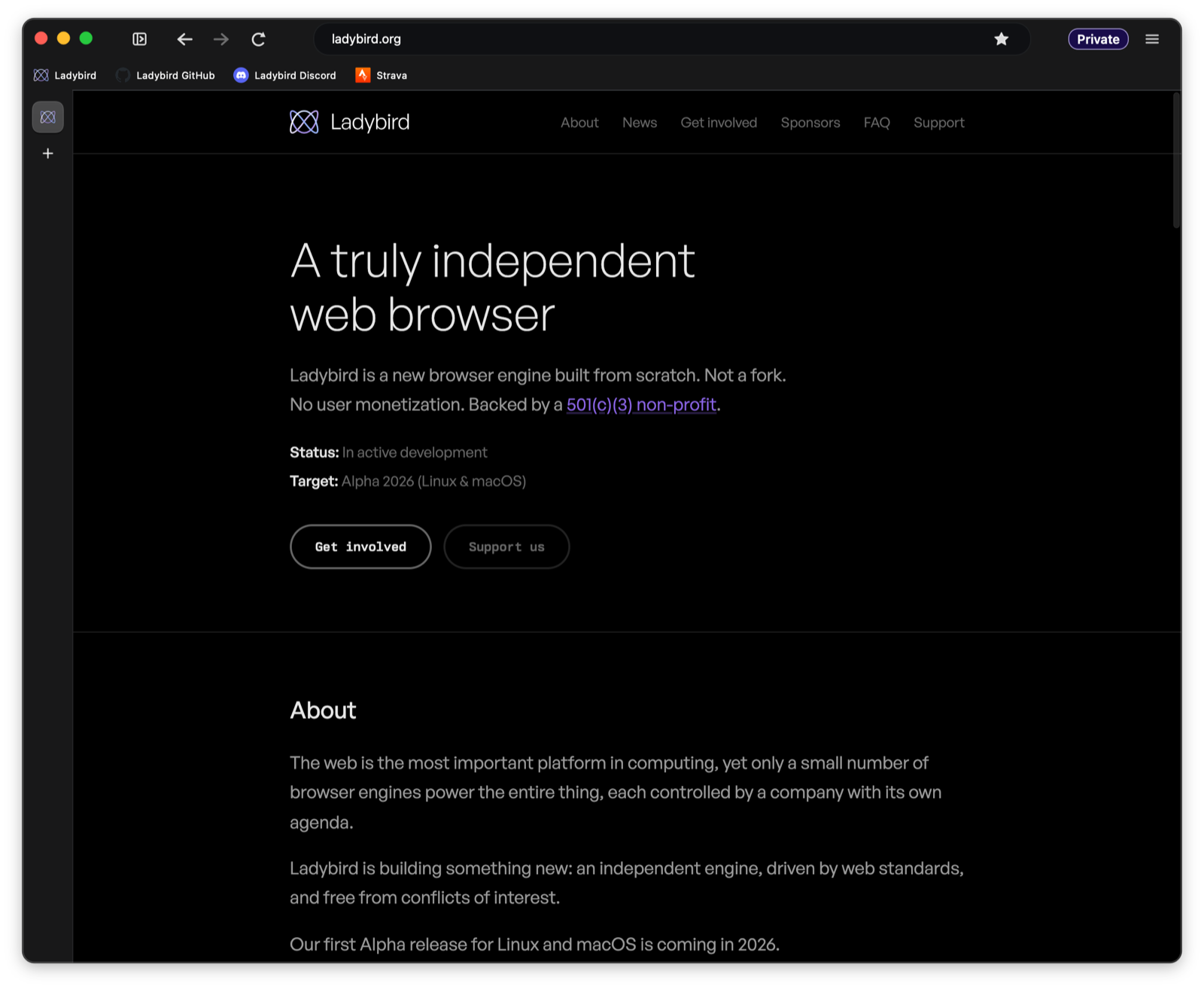This screenshot has height=989, width=1204.
Task: Minimize the window with yellow button
Action: click(x=64, y=38)
